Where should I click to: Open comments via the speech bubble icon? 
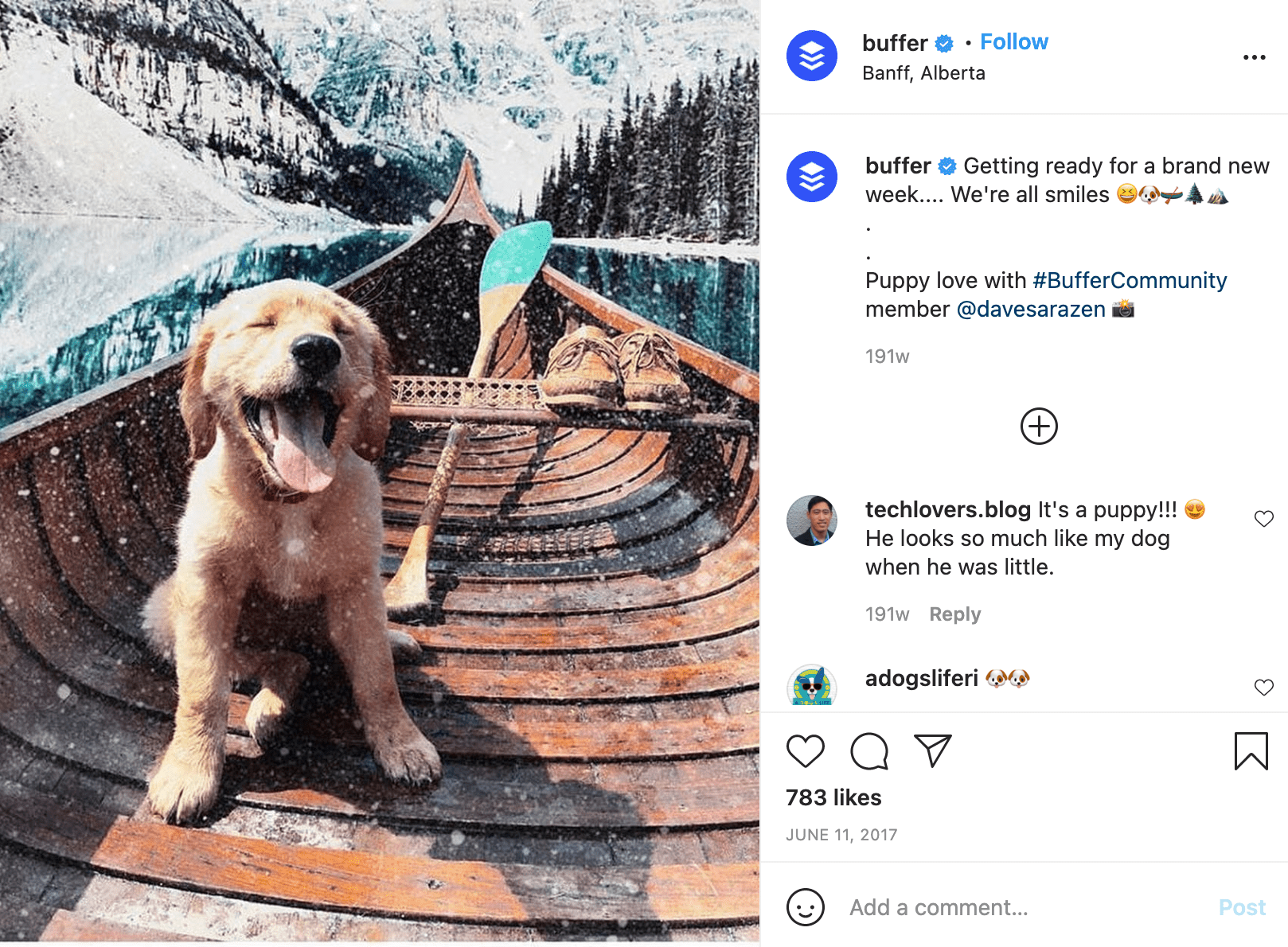point(868,751)
